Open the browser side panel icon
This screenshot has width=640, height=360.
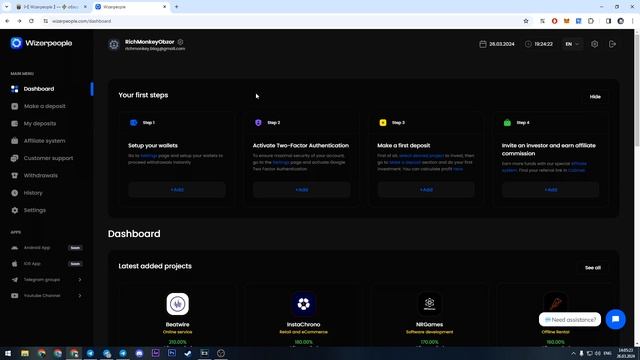click(608, 21)
